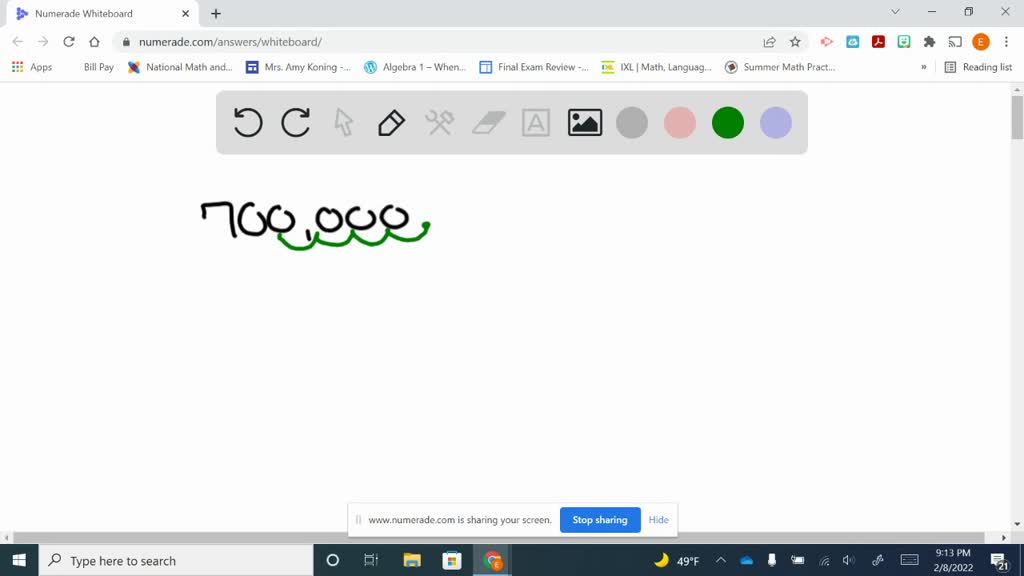The width and height of the screenshot is (1024, 576).
Task: Bookmark this page with star icon
Action: (x=795, y=42)
